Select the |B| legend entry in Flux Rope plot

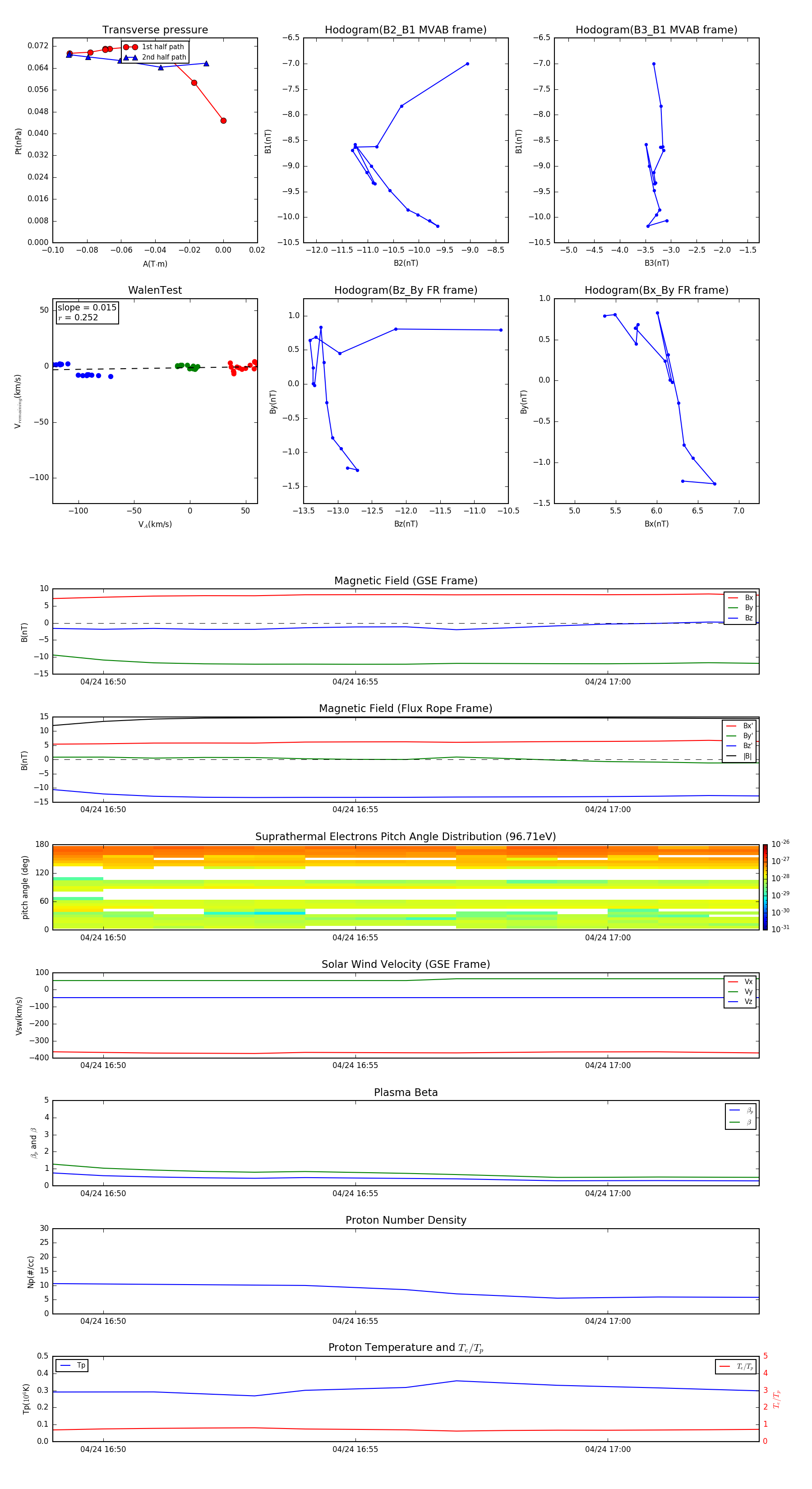pyautogui.click(x=739, y=756)
